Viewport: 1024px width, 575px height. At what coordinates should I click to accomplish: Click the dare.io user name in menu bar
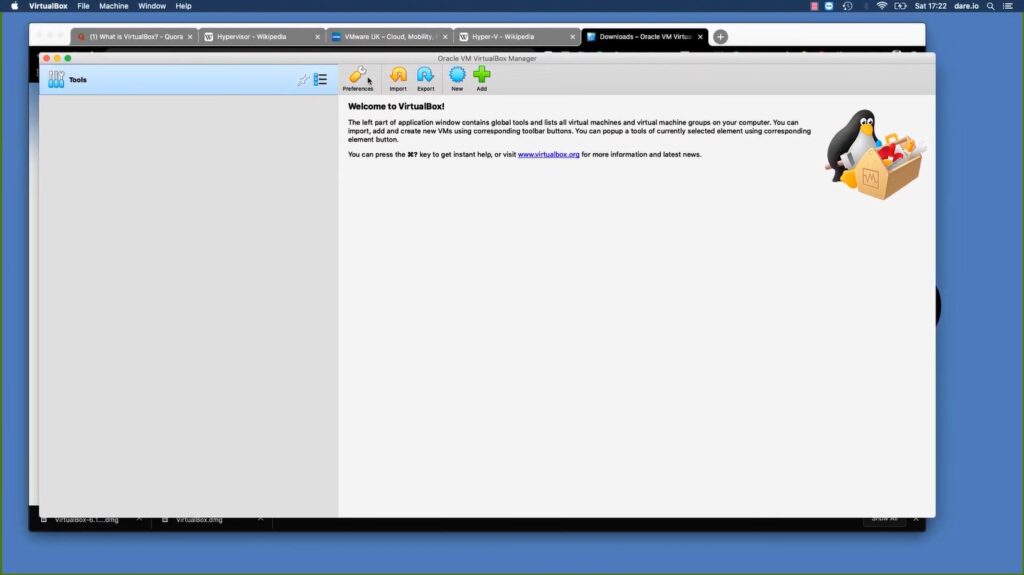(x=967, y=6)
